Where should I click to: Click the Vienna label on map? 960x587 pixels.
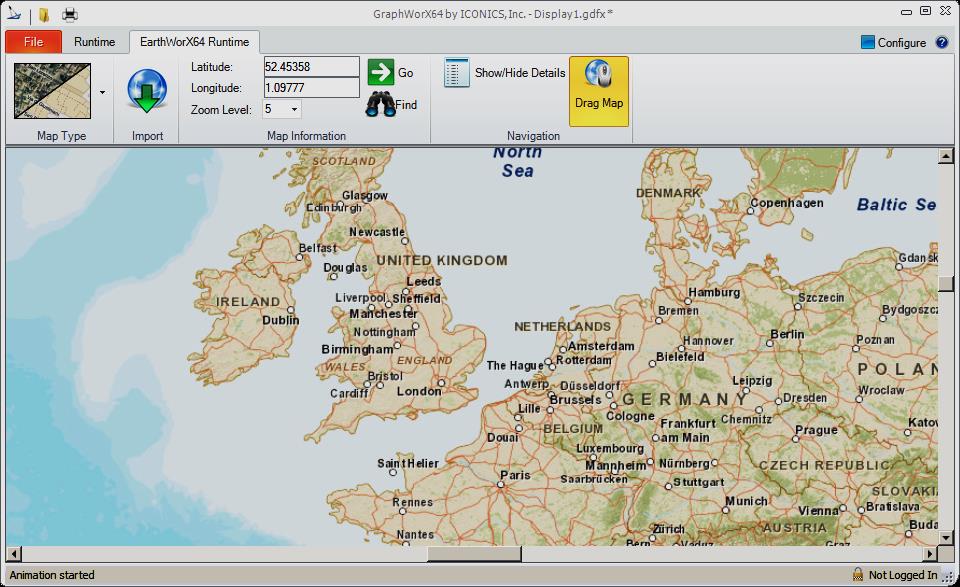[818, 510]
